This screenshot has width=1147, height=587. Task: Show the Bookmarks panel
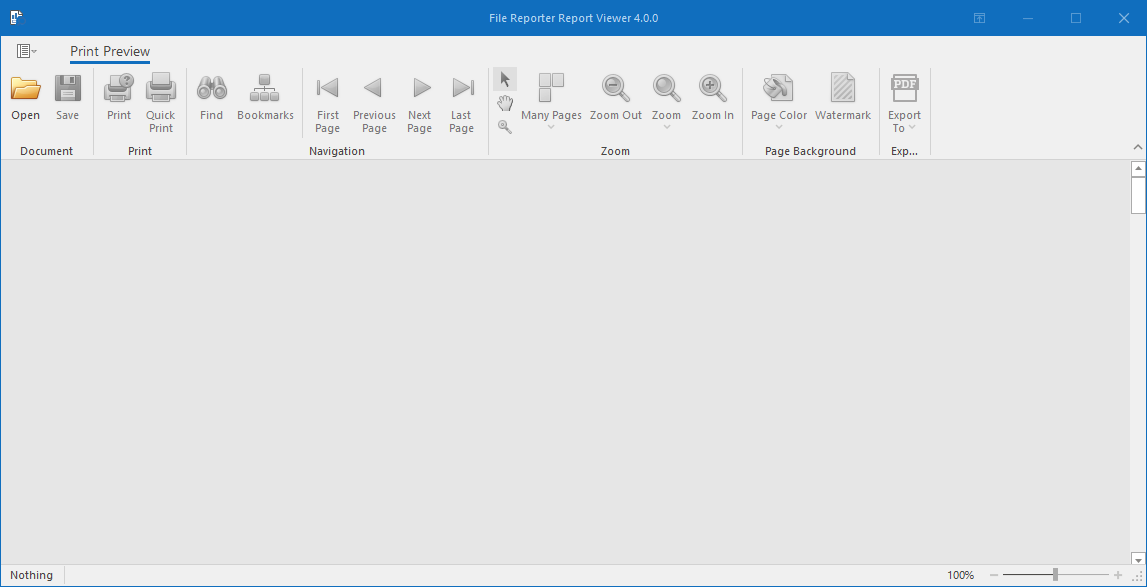pos(265,97)
